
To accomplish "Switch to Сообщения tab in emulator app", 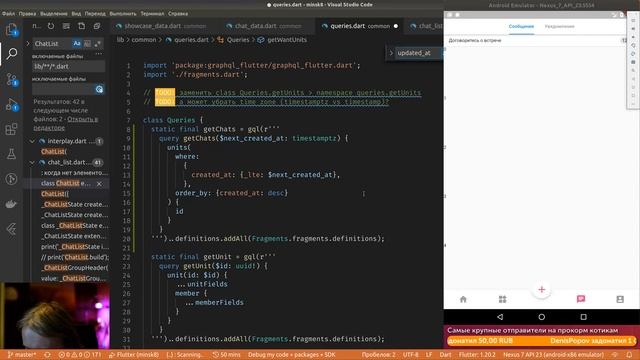I will click(521, 26).
